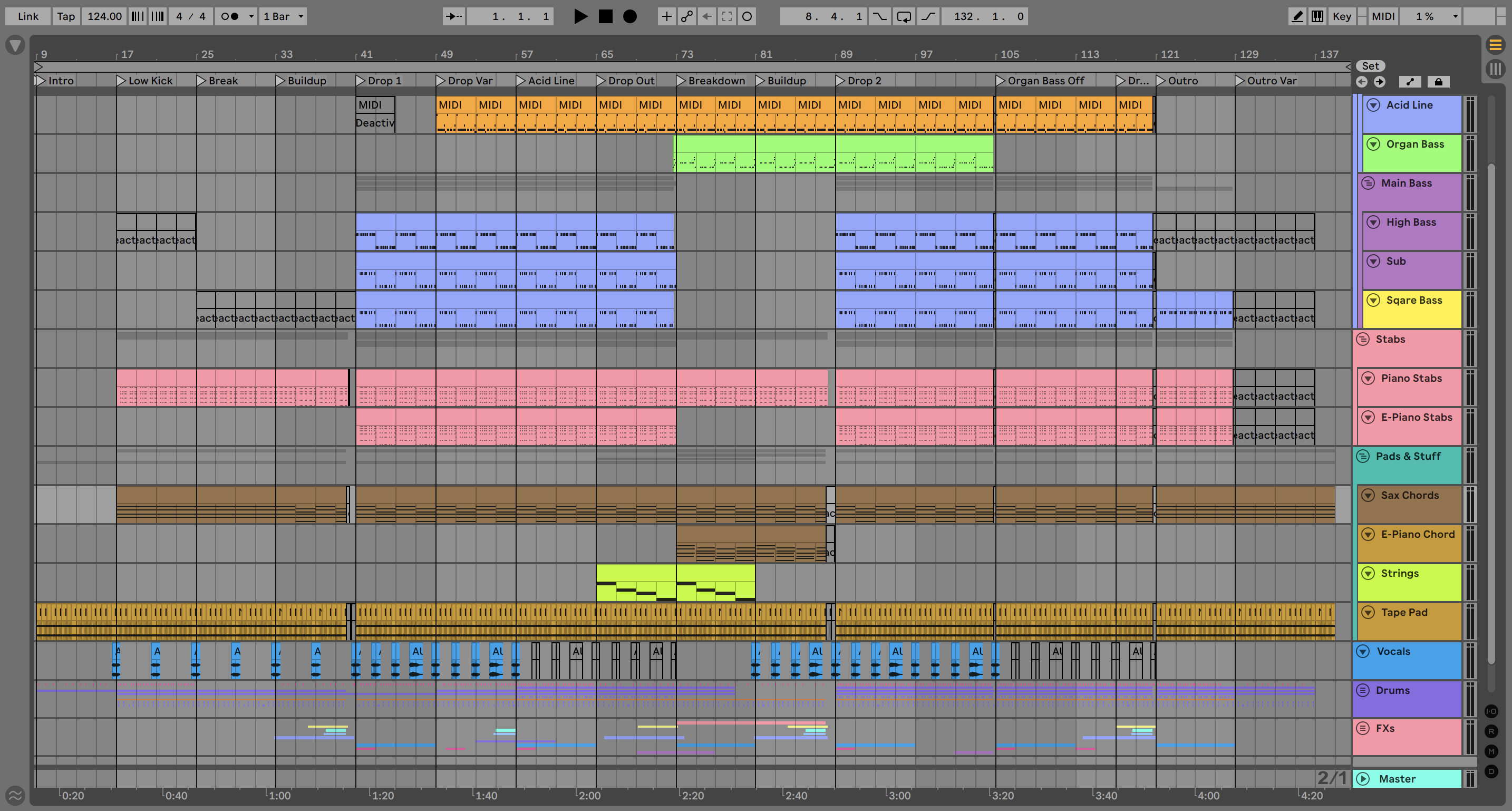Switch to Session View via vertical-bars icon
Viewport: 1512px width, 811px height.
point(1496,69)
